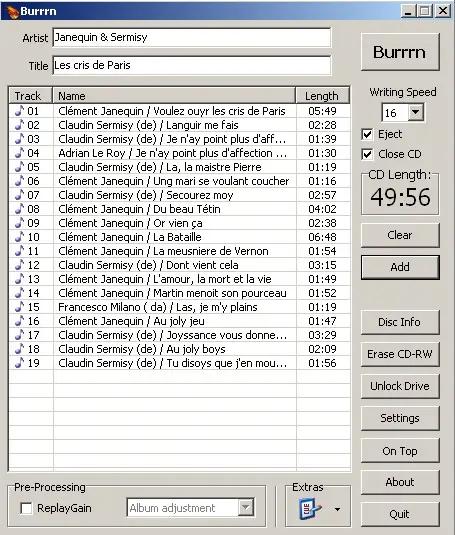The image size is (455, 535).
Task: Open the Writing Speed dropdown
Action: 416,112
